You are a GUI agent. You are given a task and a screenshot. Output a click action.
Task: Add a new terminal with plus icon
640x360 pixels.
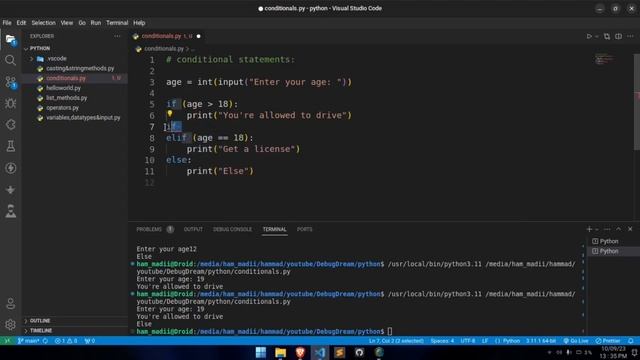[589, 229]
